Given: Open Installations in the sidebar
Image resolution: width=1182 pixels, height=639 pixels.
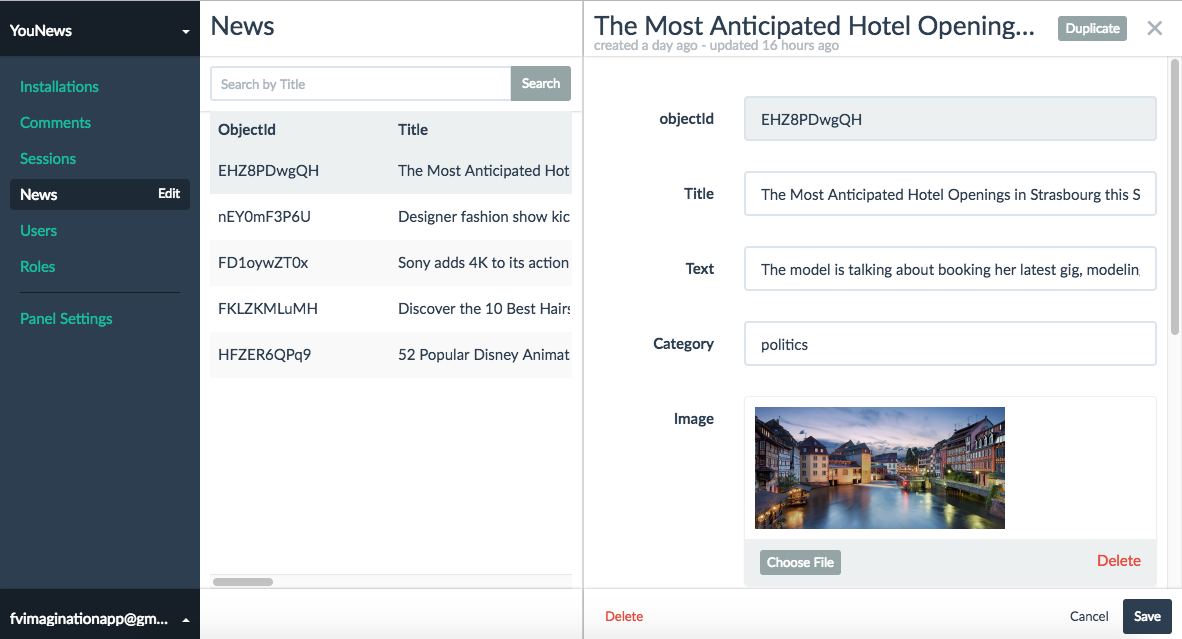Looking at the screenshot, I should click(x=59, y=87).
